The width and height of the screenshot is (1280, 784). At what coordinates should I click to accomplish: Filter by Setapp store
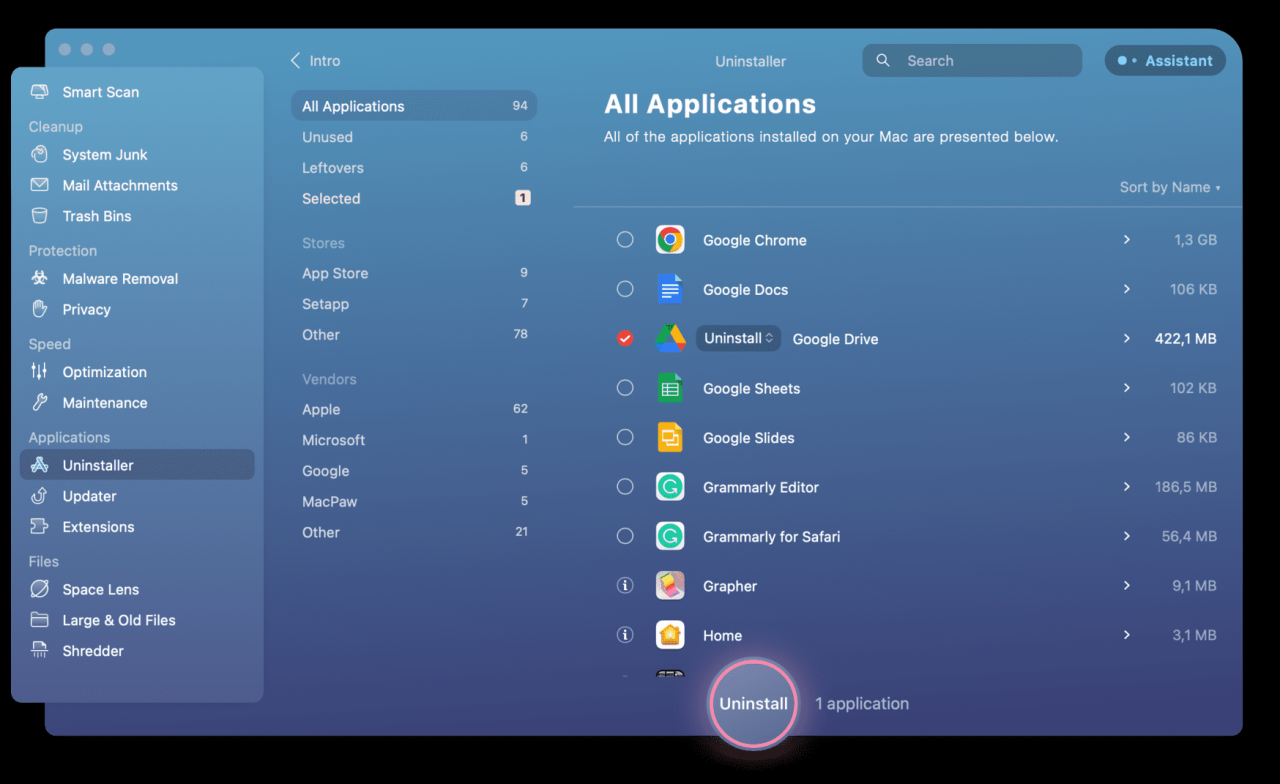pos(414,304)
